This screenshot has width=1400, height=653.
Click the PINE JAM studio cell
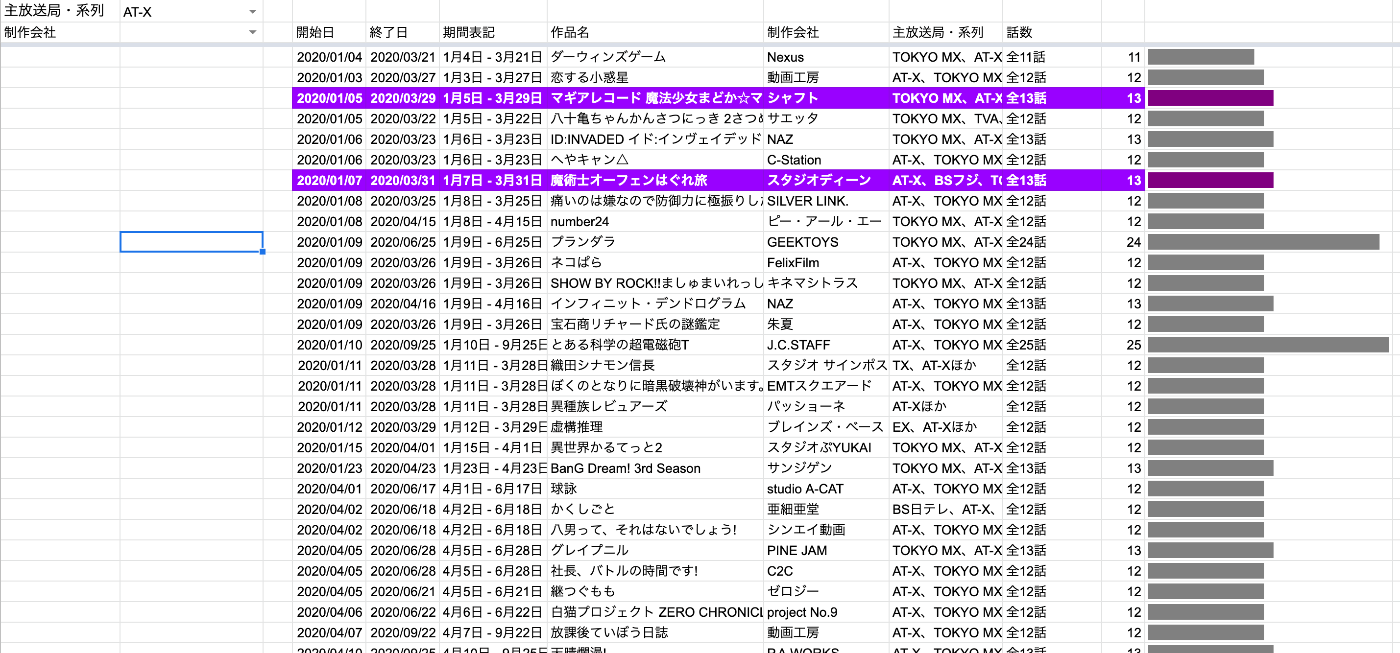[826, 550]
